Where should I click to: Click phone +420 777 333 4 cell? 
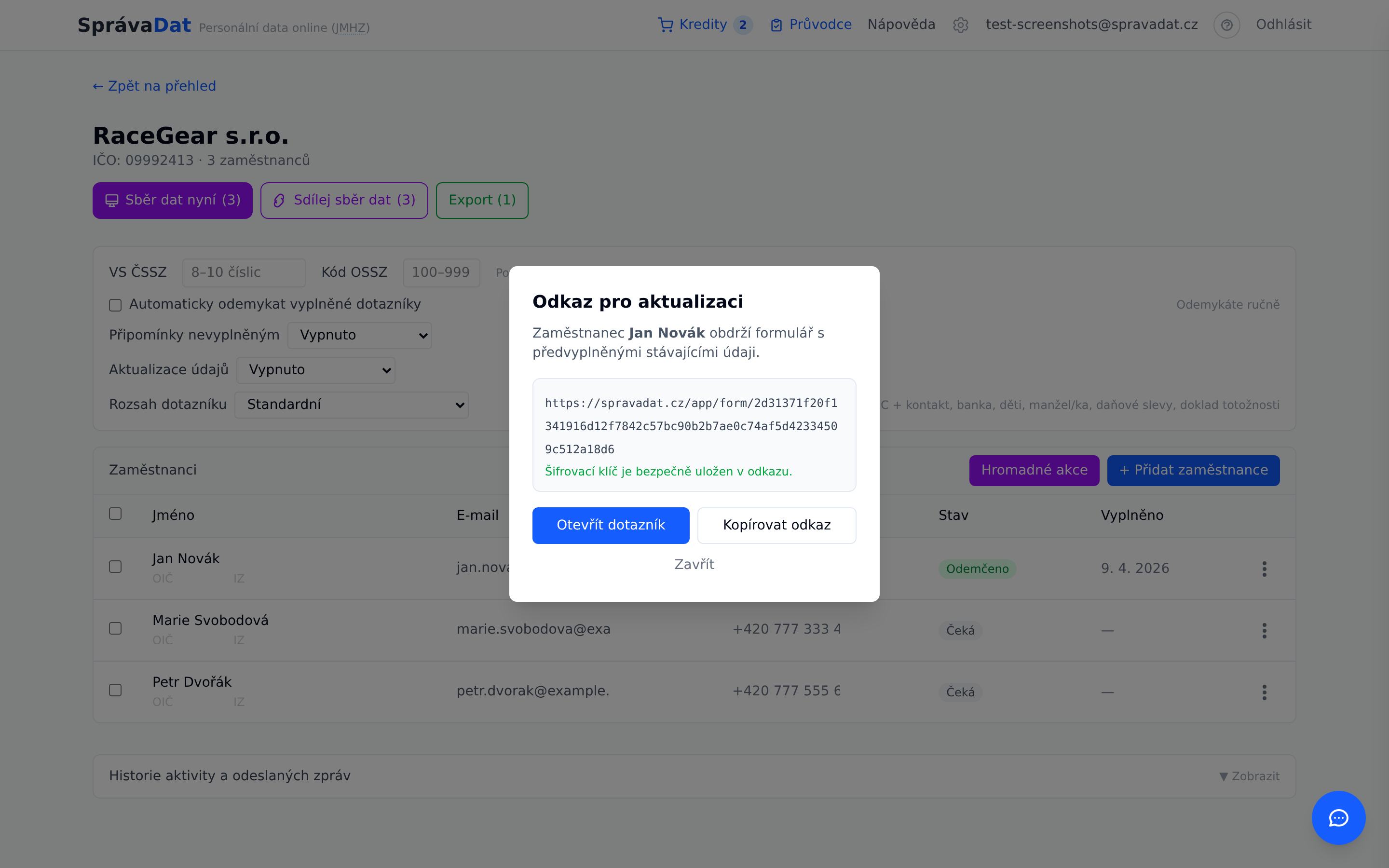(x=786, y=629)
